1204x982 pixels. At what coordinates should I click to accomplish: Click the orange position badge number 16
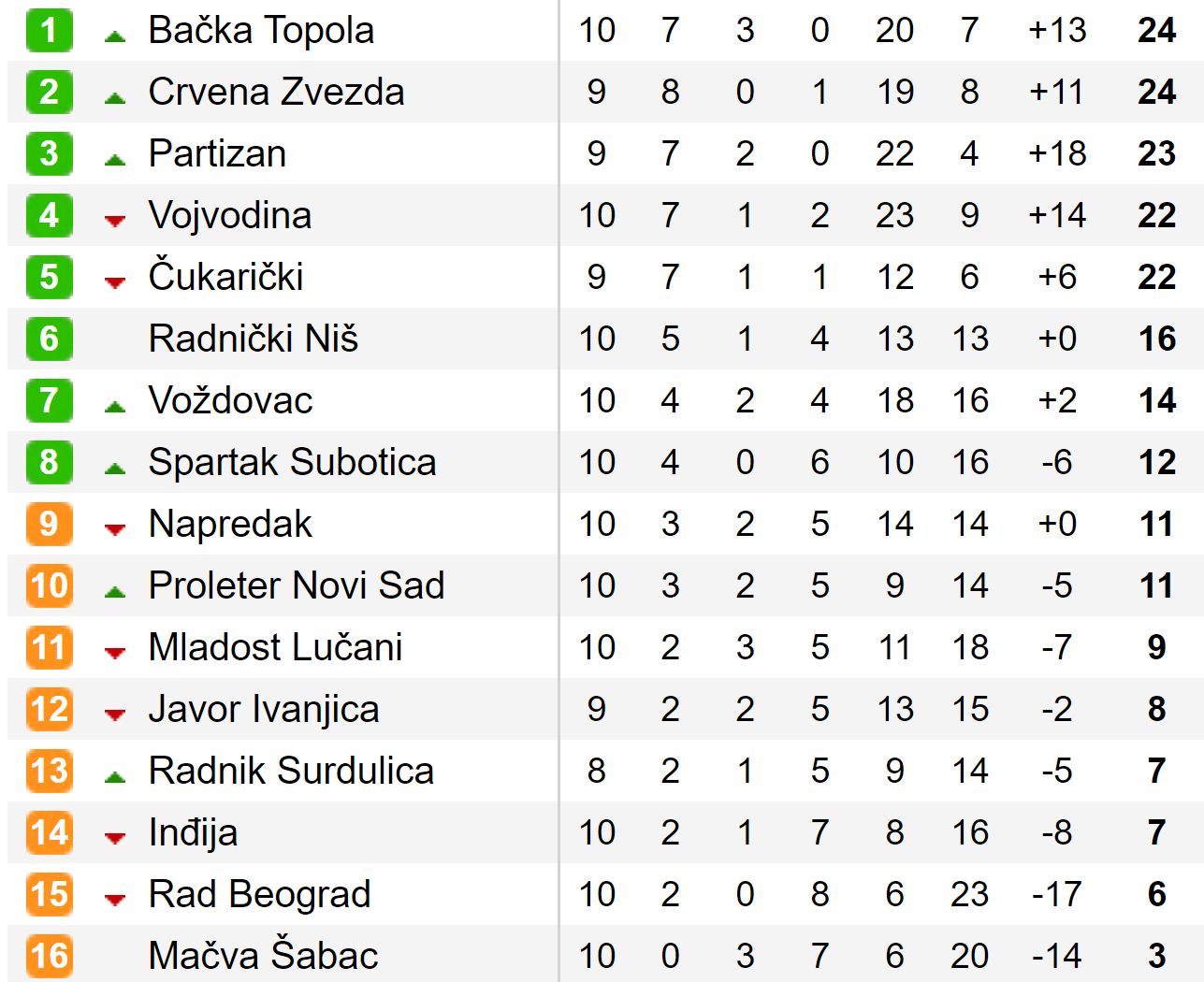coord(50,956)
